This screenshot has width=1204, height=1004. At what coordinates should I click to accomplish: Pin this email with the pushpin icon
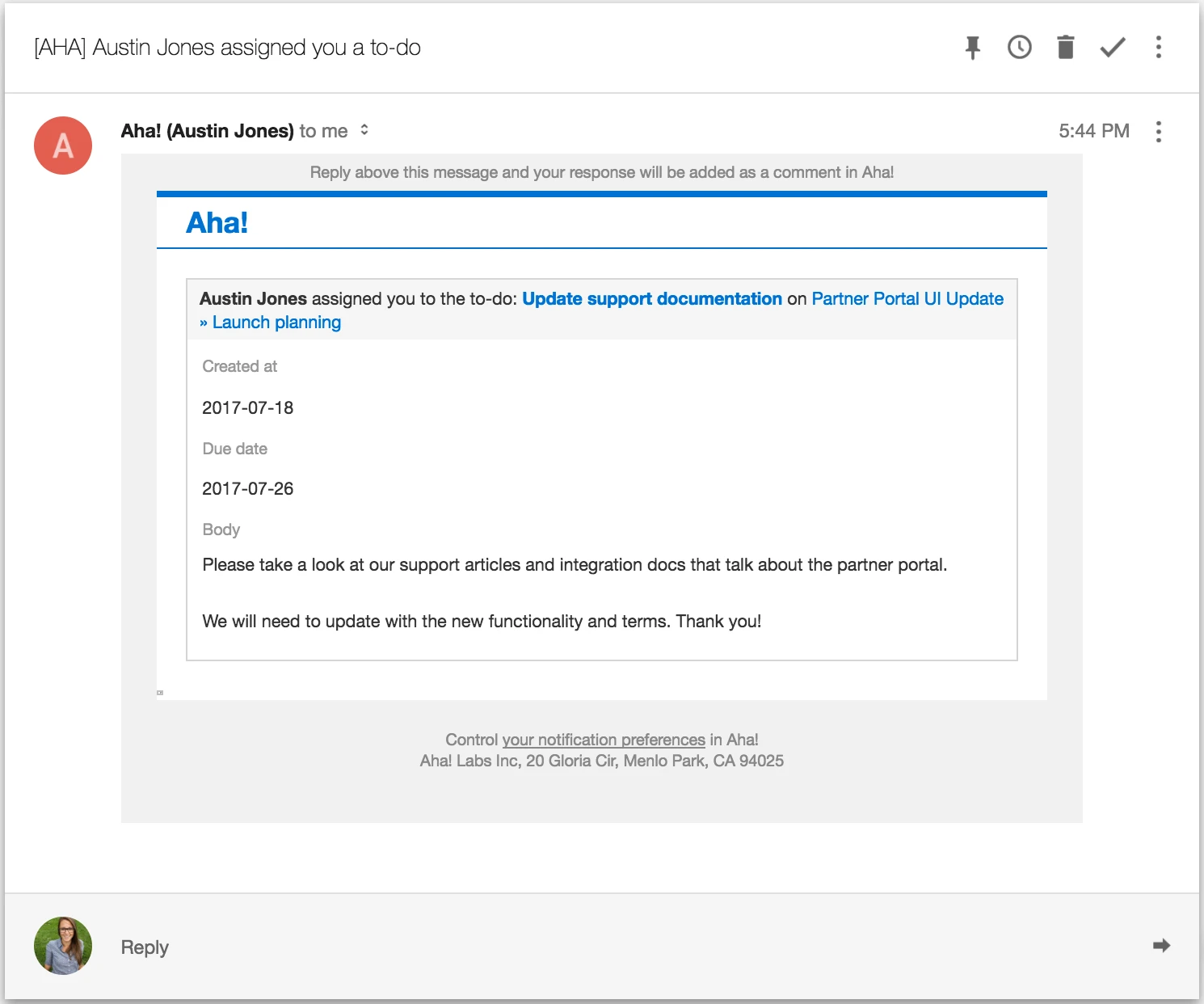[x=973, y=48]
